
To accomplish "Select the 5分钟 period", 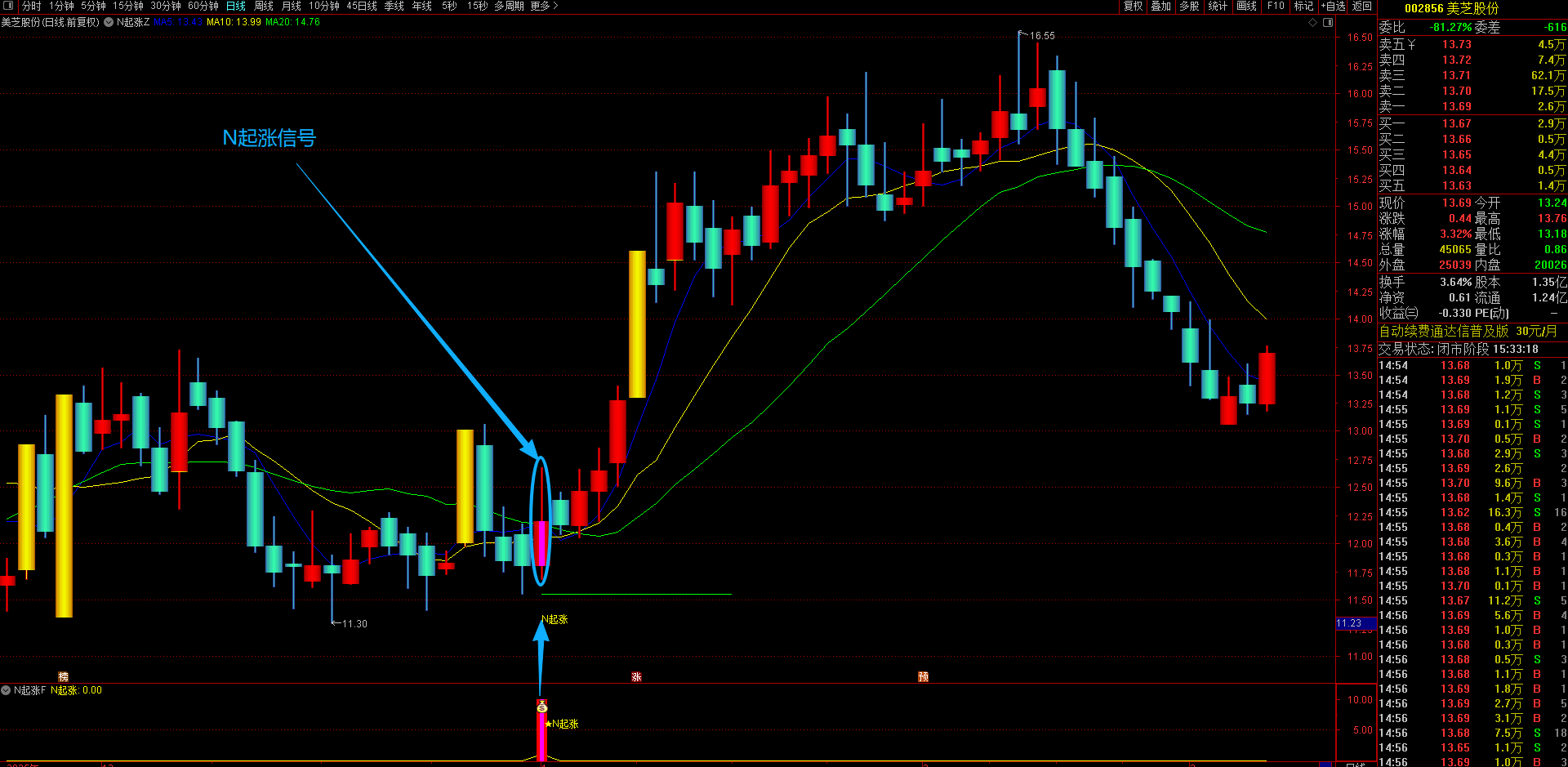I will point(93,6).
